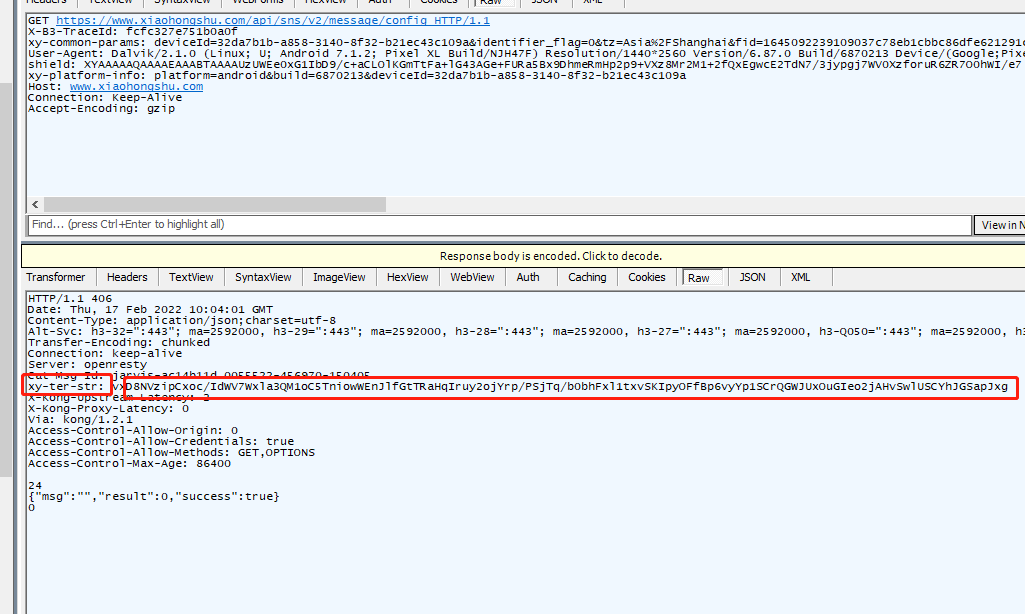The image size is (1025, 614).
Task: Click the Alt-Svc header line
Action: coord(526,332)
